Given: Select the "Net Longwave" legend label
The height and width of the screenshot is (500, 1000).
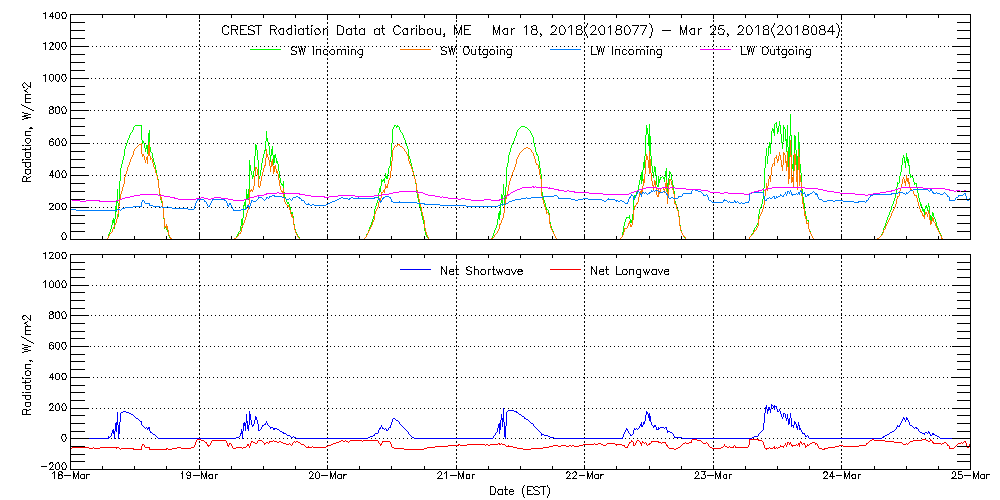Looking at the screenshot, I should [x=628, y=271].
